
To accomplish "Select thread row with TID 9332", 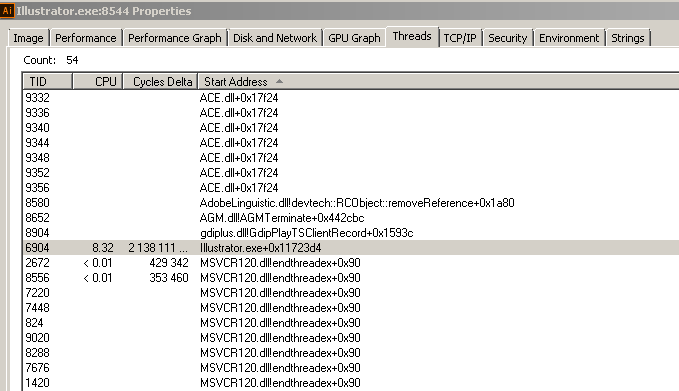I will pyautogui.click(x=351, y=98).
